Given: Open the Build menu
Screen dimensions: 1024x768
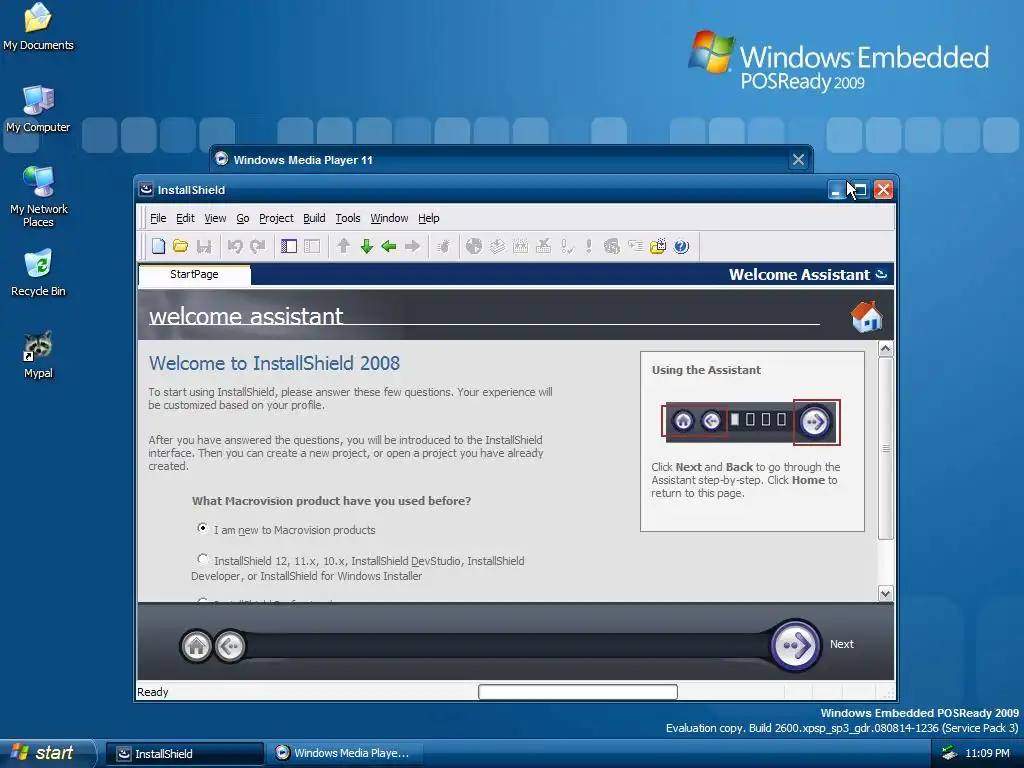Looking at the screenshot, I should (x=314, y=218).
